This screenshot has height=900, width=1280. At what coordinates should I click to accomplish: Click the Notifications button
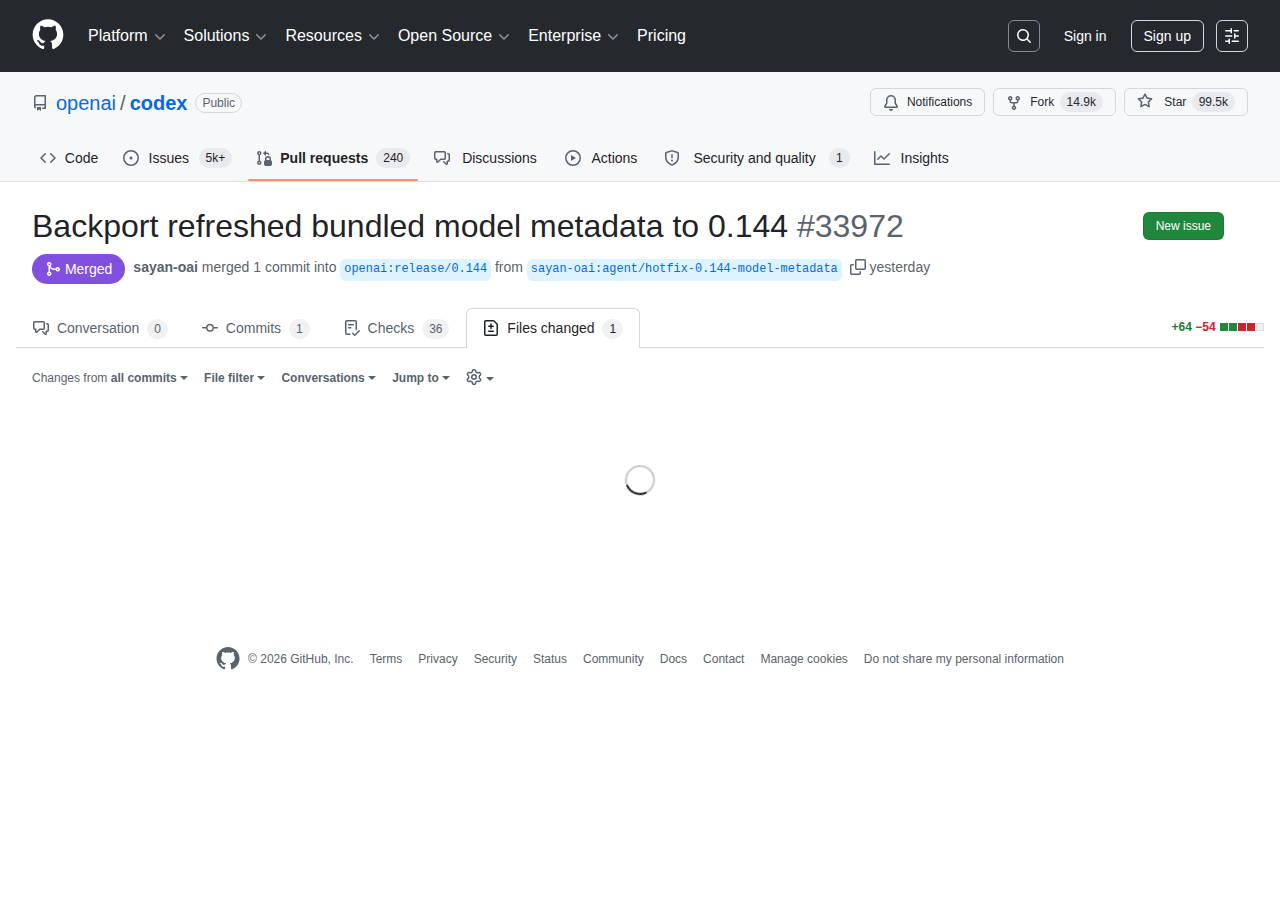(927, 102)
